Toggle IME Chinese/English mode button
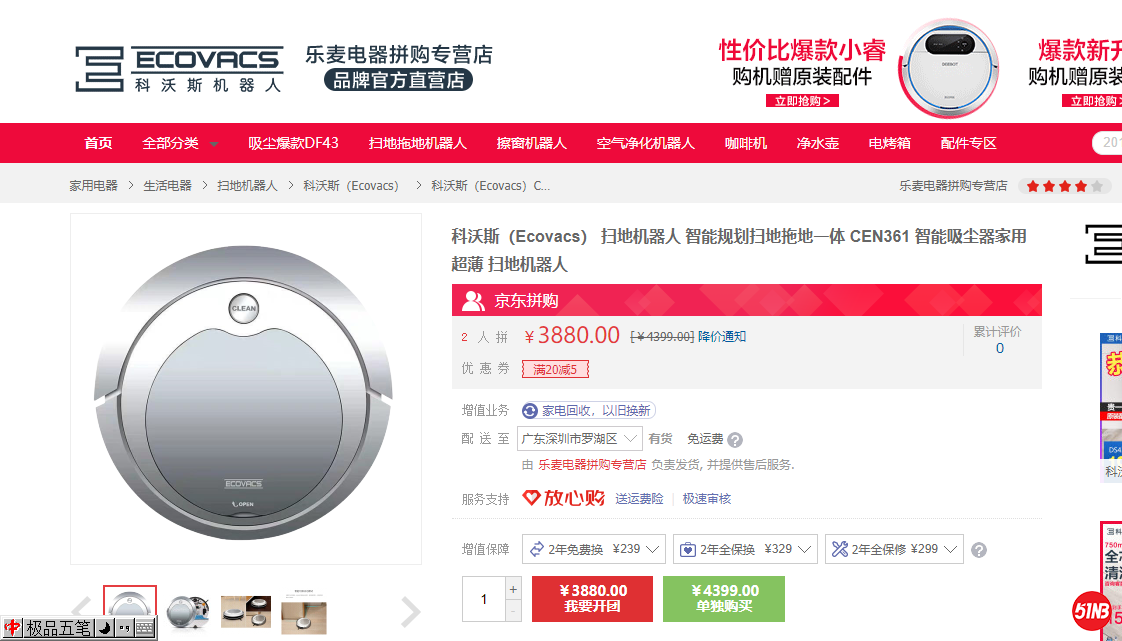 coord(12,629)
